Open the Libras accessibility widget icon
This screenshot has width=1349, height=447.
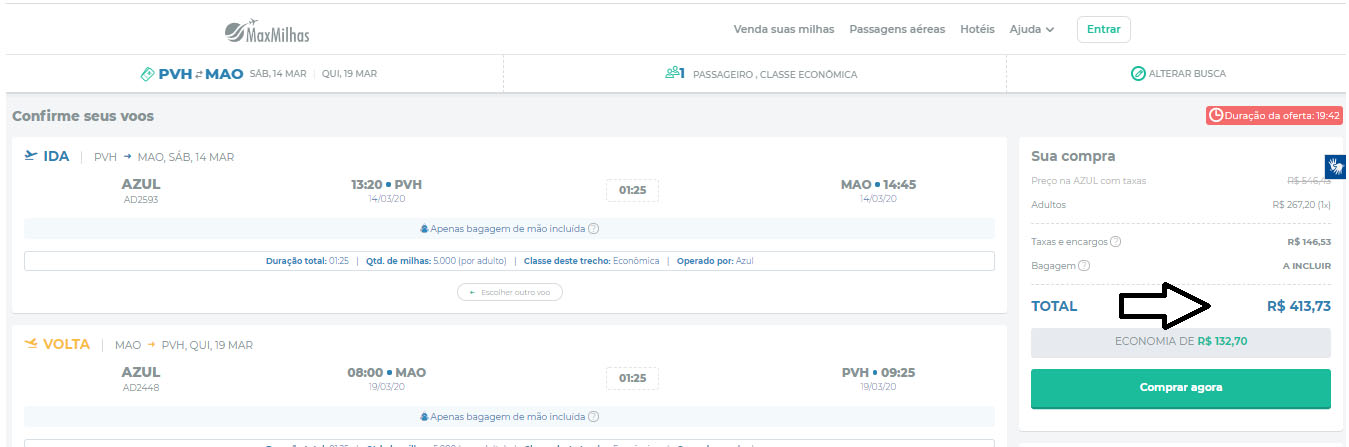pyautogui.click(x=1336, y=166)
